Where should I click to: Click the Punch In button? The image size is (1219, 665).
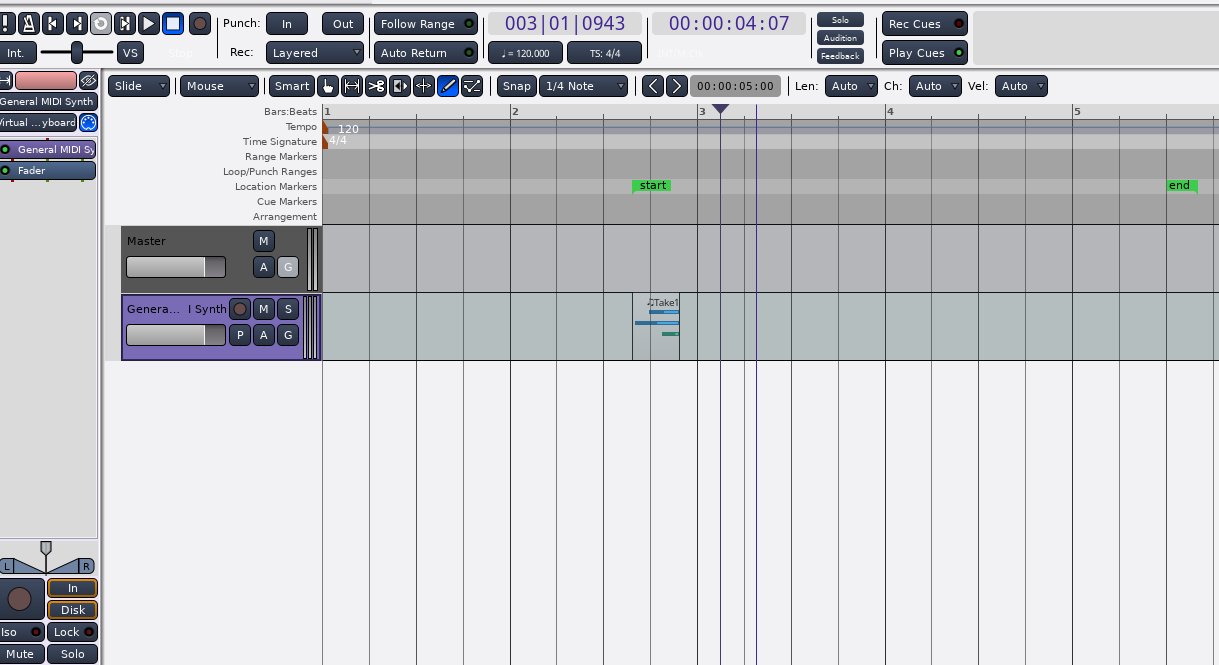click(x=287, y=24)
